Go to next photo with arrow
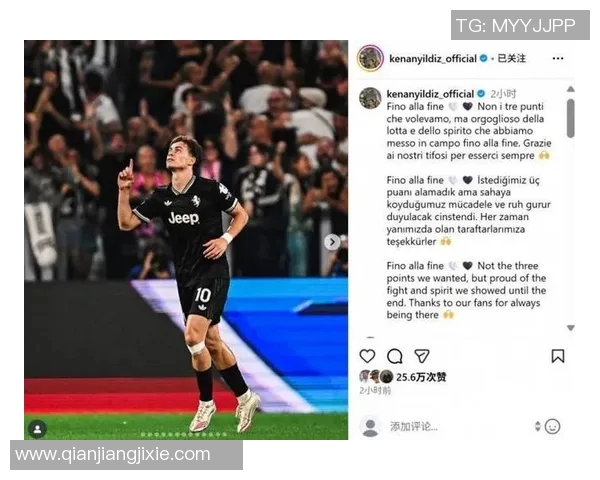Viewport: 600px width, 480px height. pyautogui.click(x=332, y=242)
